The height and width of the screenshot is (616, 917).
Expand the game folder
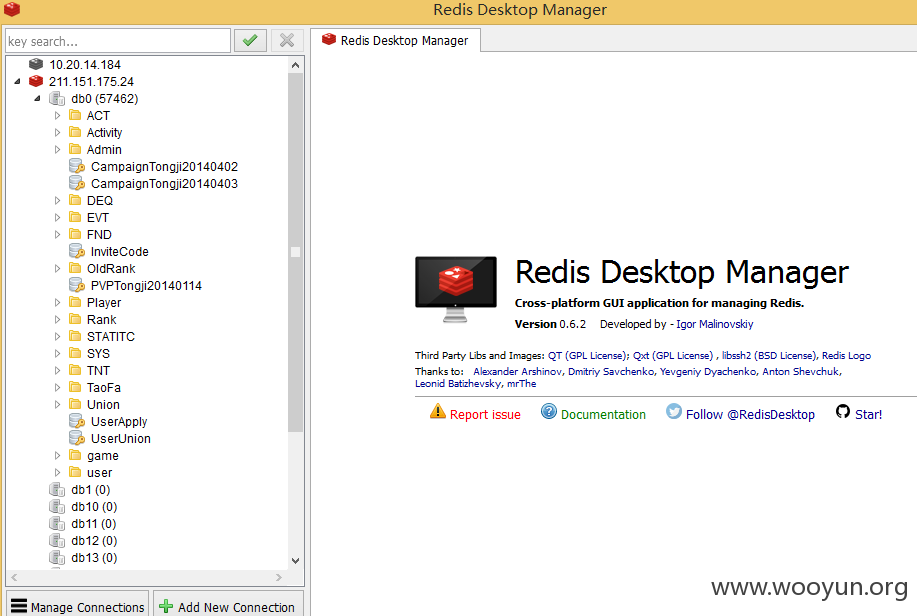point(57,455)
